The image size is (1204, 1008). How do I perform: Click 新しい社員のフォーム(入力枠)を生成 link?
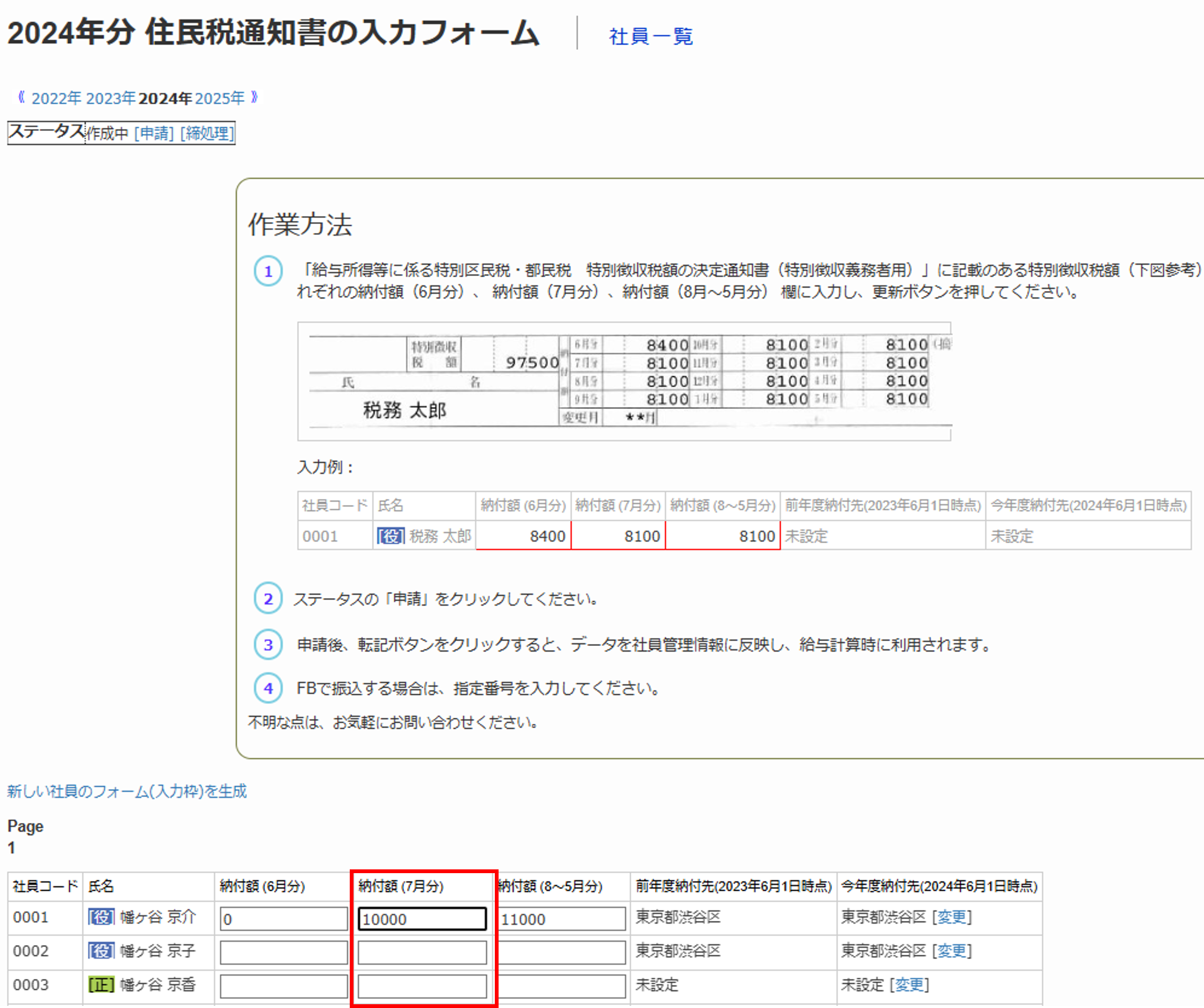[x=127, y=792]
